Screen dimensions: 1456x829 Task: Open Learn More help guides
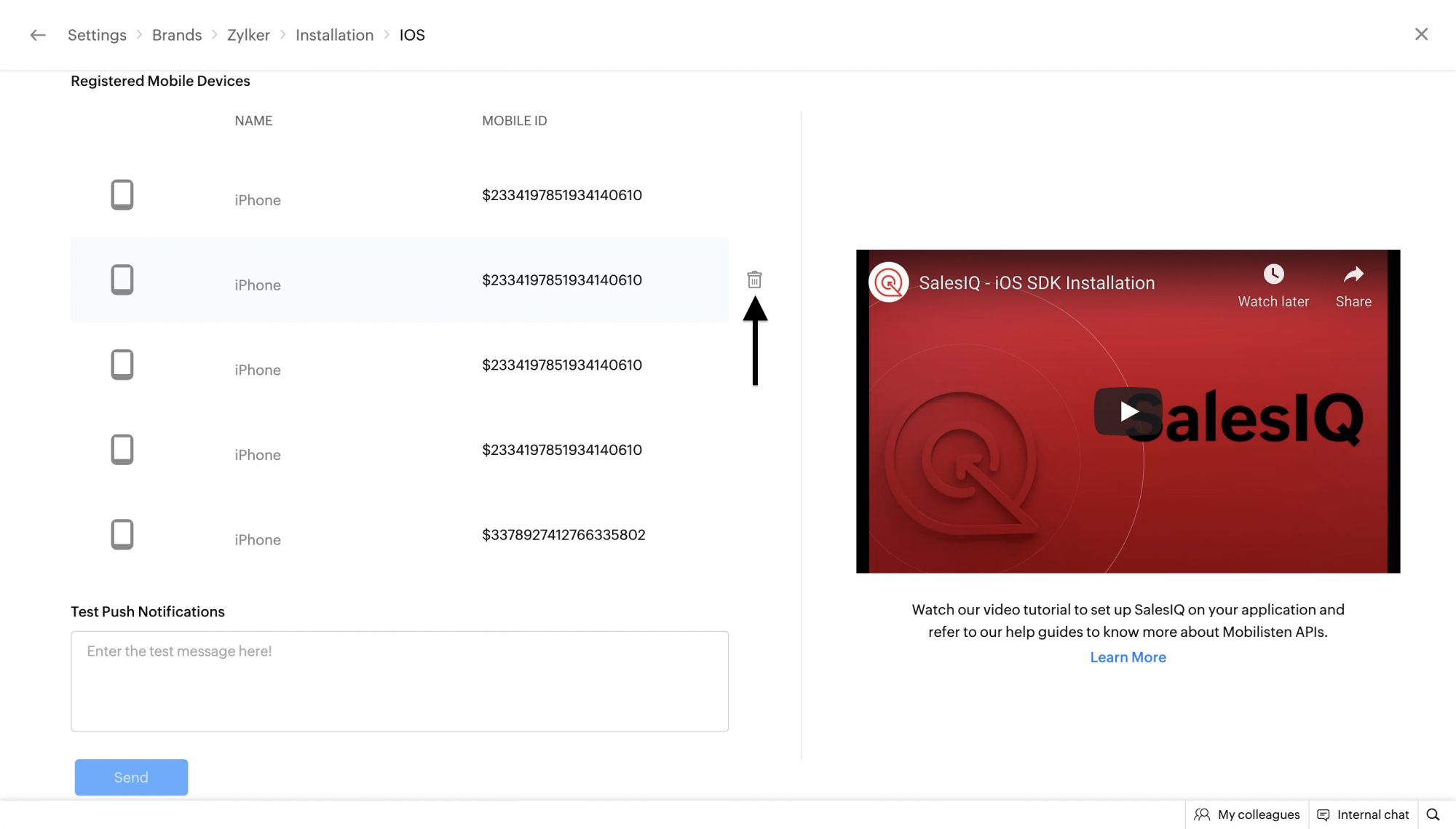(1128, 657)
